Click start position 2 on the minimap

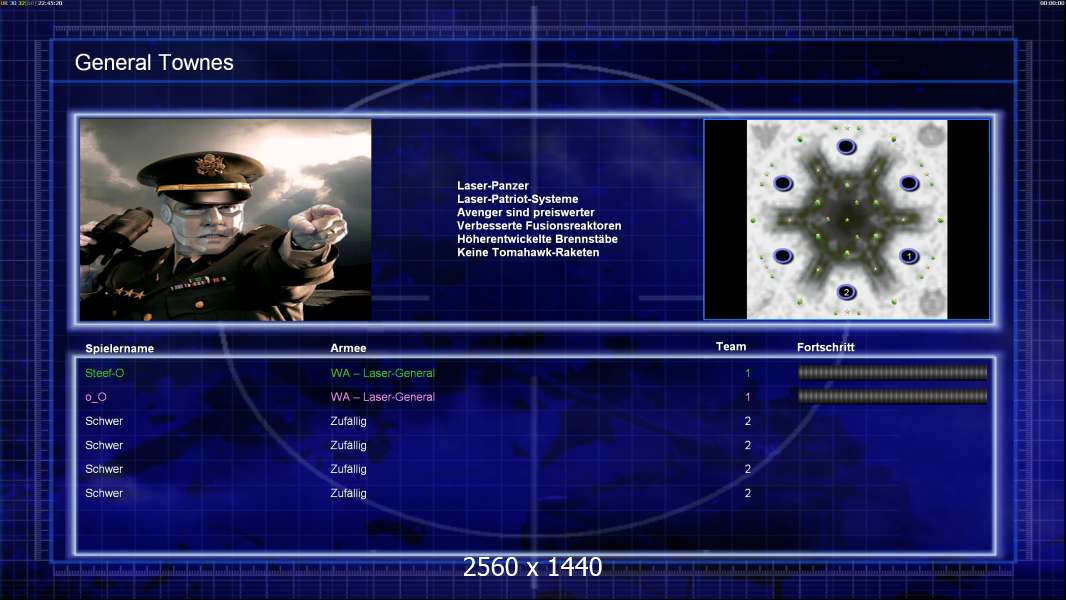tap(846, 292)
